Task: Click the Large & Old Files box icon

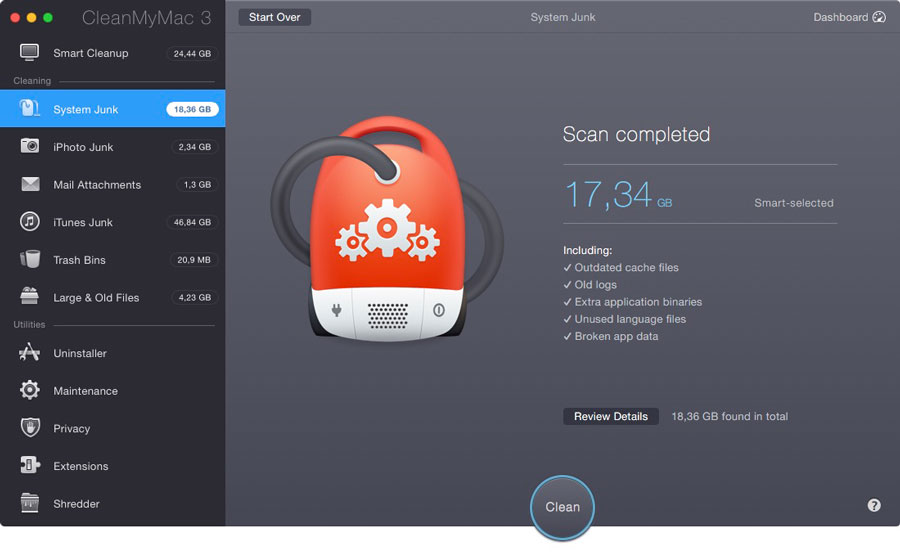Action: point(29,296)
